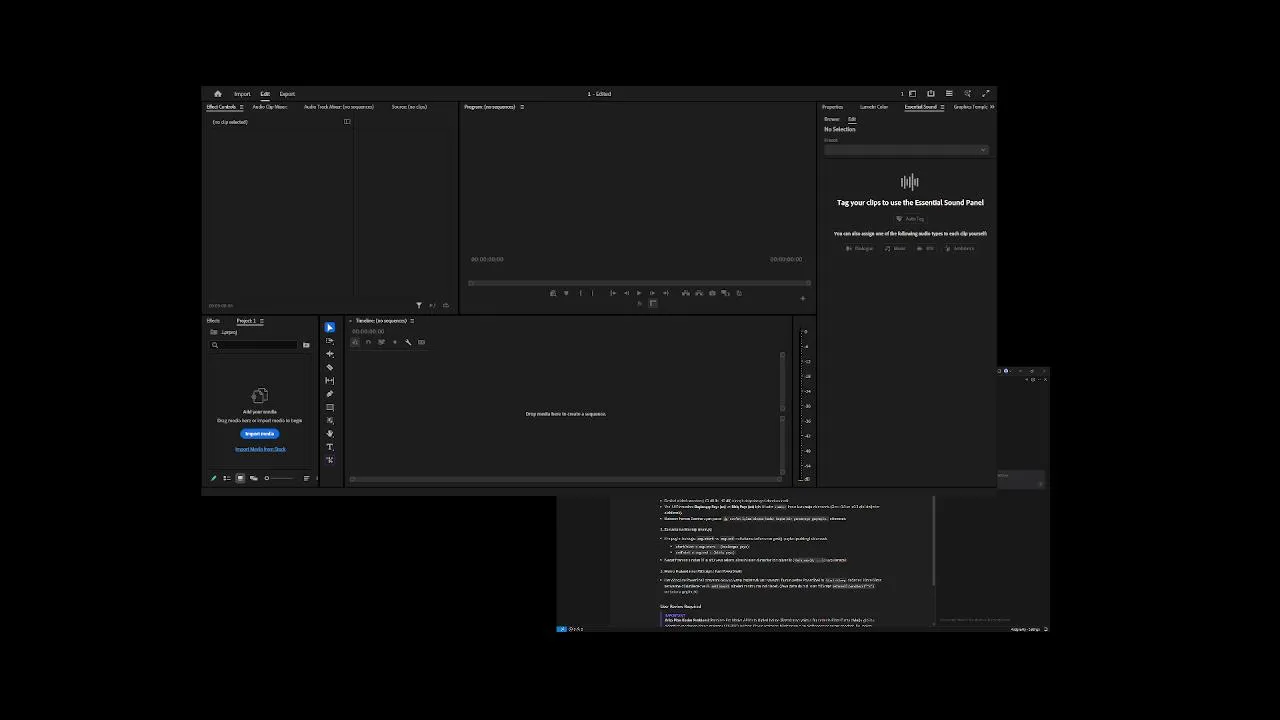Image resolution: width=1280 pixels, height=720 pixels.
Task: Toggle the Linked Selection button in Timeline
Action: click(x=381, y=342)
